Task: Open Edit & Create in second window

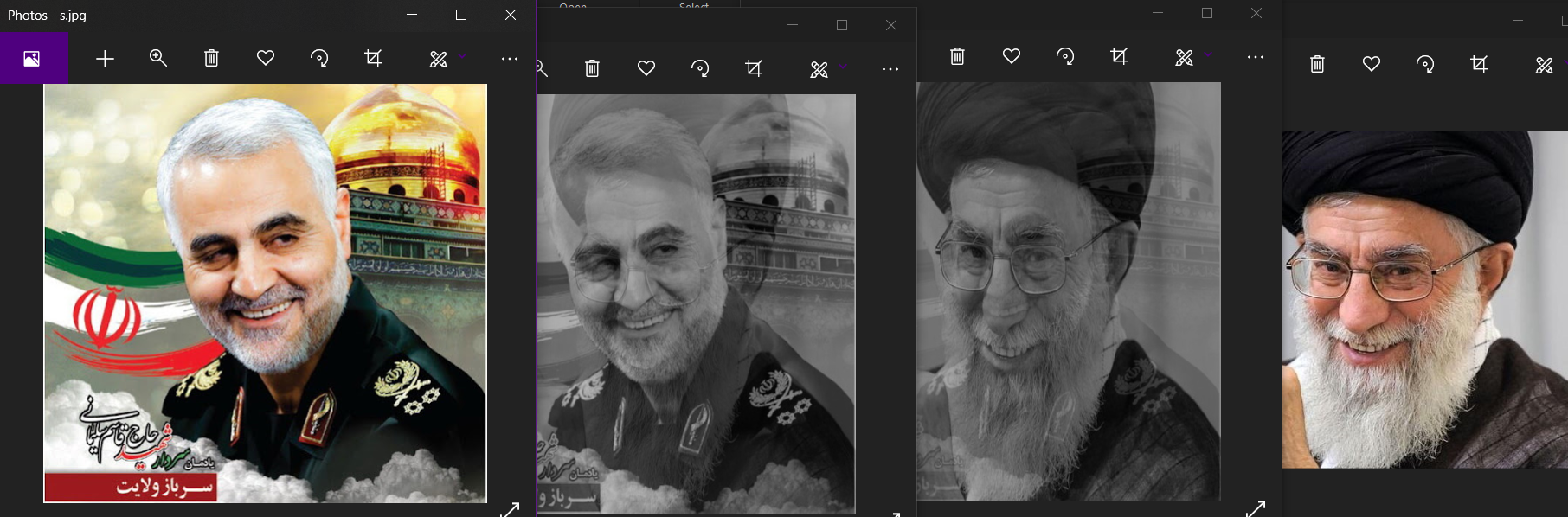Action: point(819,69)
